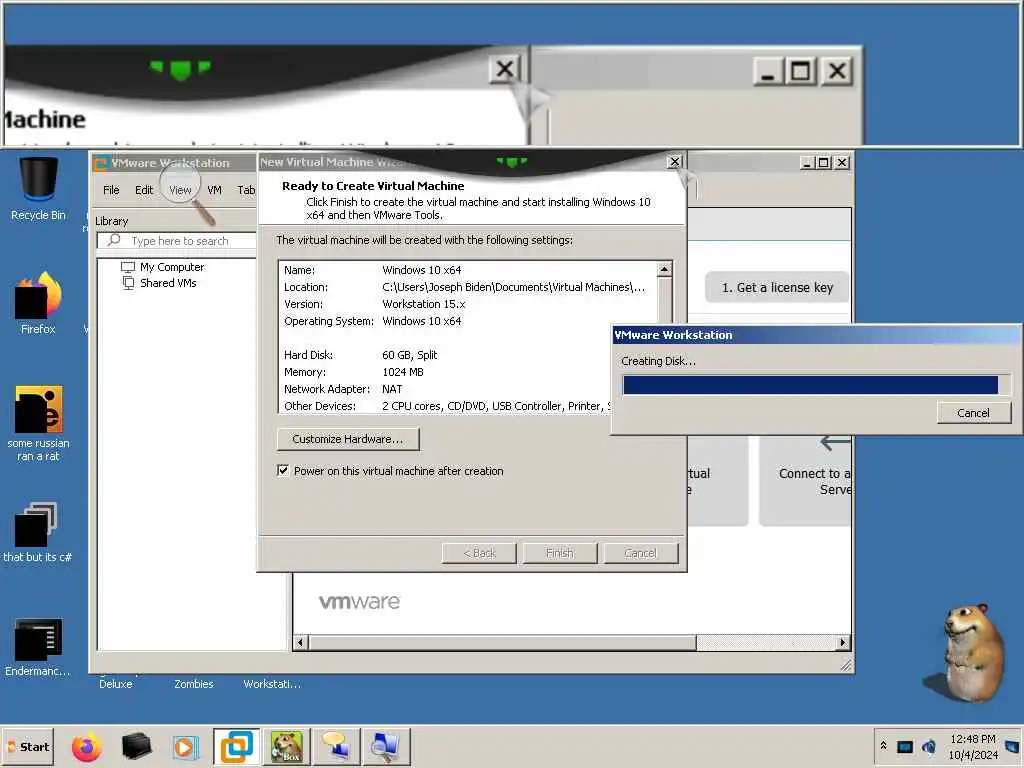Go to the previous step with the Back button
This screenshot has width=1024, height=768.
tap(479, 553)
